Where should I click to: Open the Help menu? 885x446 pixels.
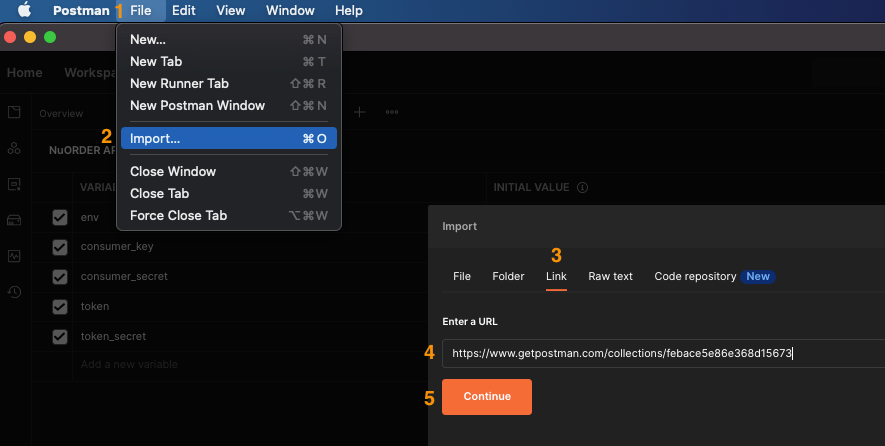(x=349, y=10)
